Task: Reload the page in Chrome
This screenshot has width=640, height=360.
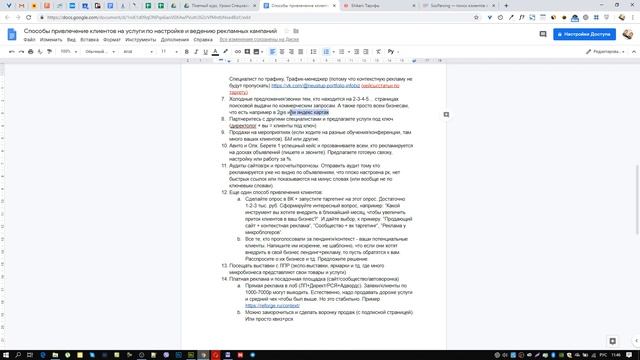Action: click(28, 18)
